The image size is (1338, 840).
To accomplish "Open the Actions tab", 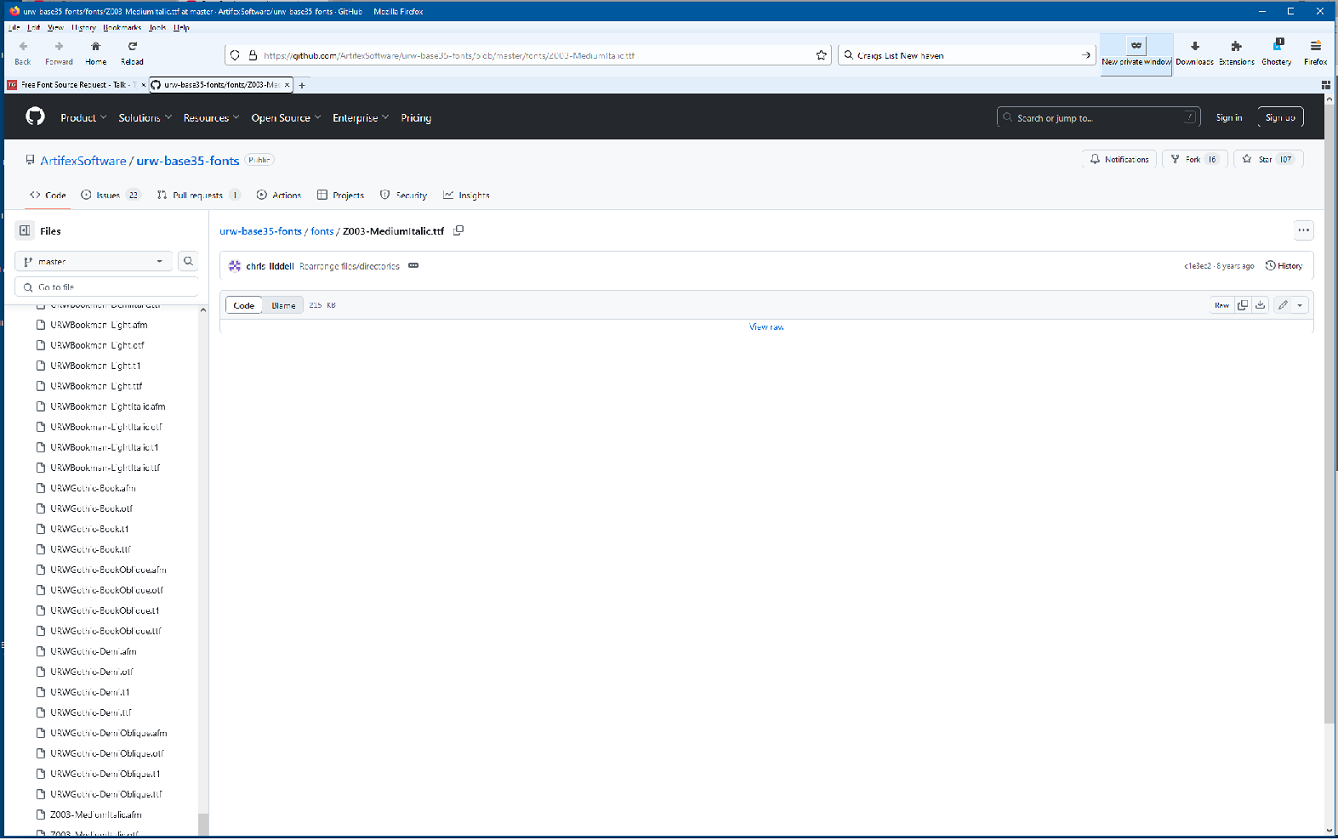I will point(279,195).
